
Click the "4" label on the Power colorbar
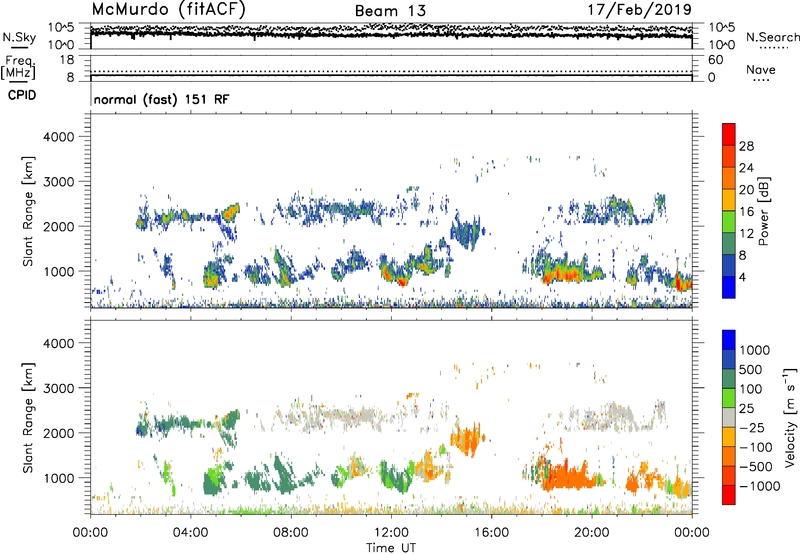[742, 277]
